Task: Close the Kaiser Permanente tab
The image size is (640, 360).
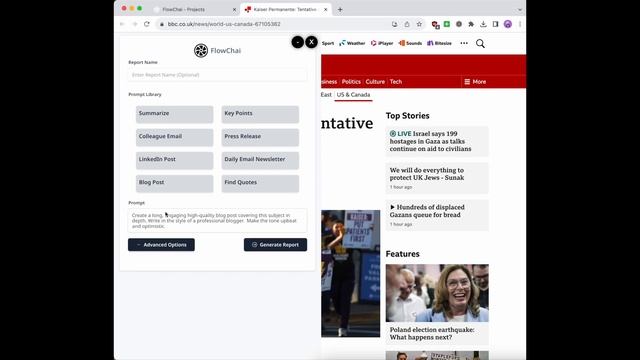Action: click(x=325, y=9)
